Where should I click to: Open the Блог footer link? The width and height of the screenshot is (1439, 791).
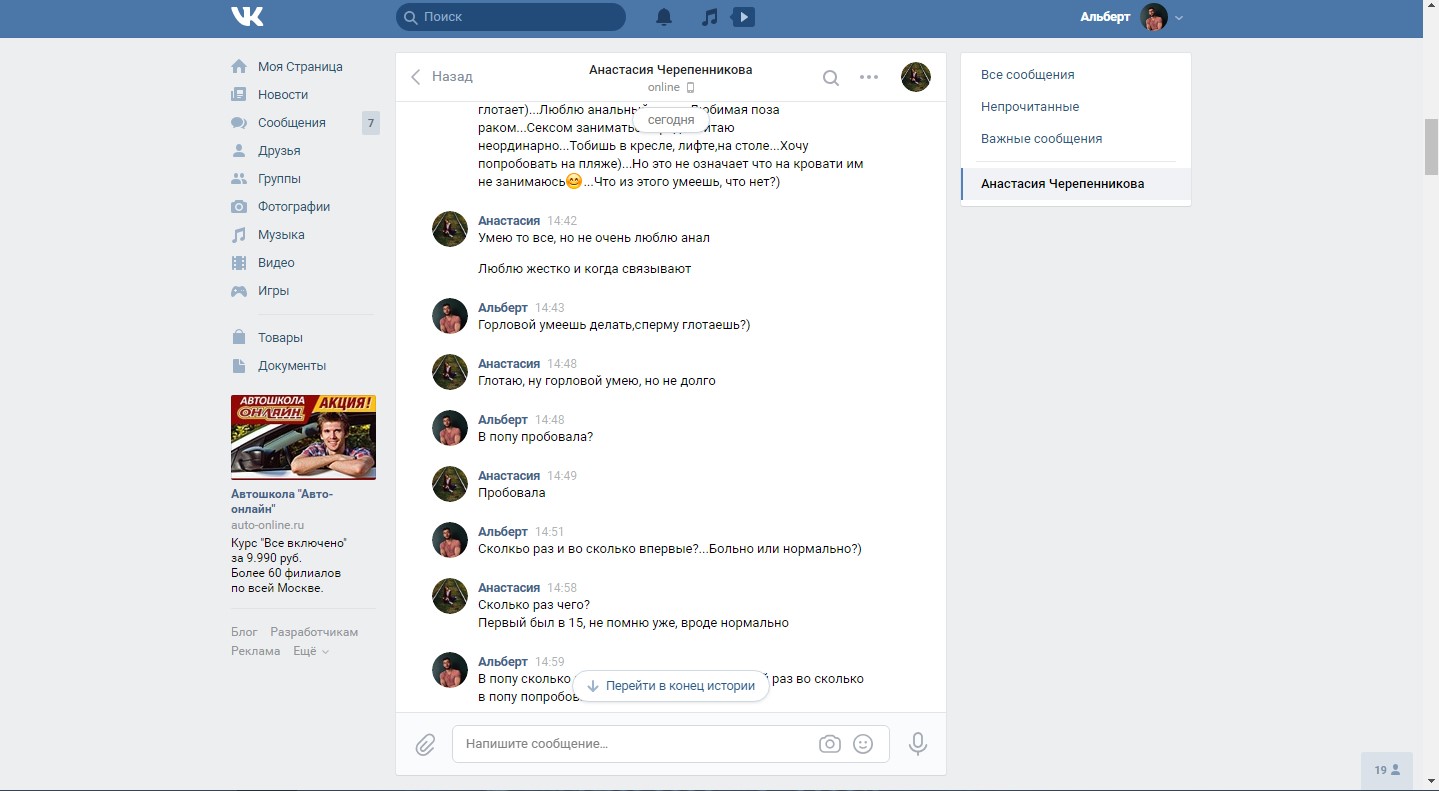(x=244, y=632)
